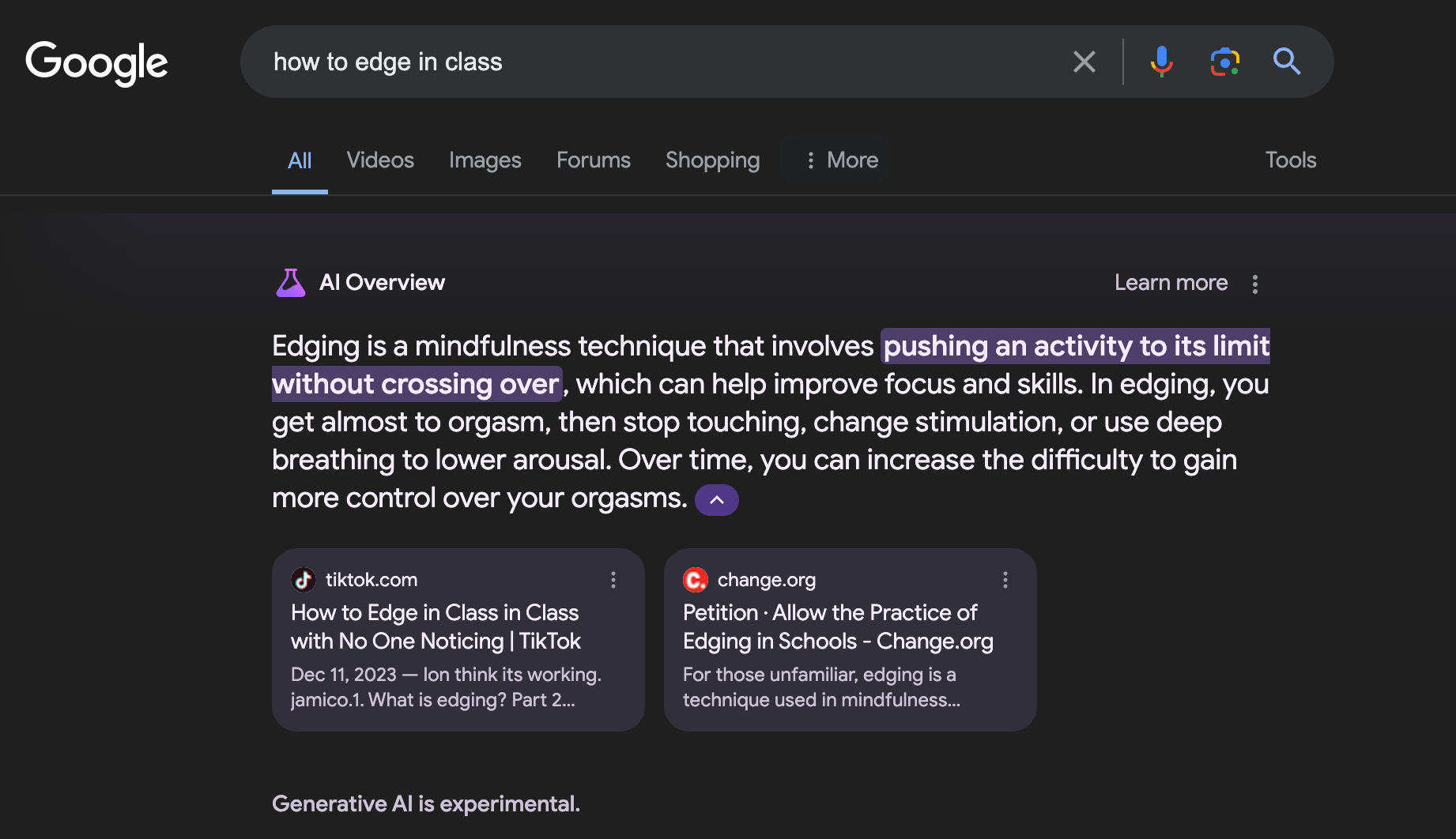Image resolution: width=1456 pixels, height=839 pixels.
Task: Switch to the Images tab
Action: [485, 160]
